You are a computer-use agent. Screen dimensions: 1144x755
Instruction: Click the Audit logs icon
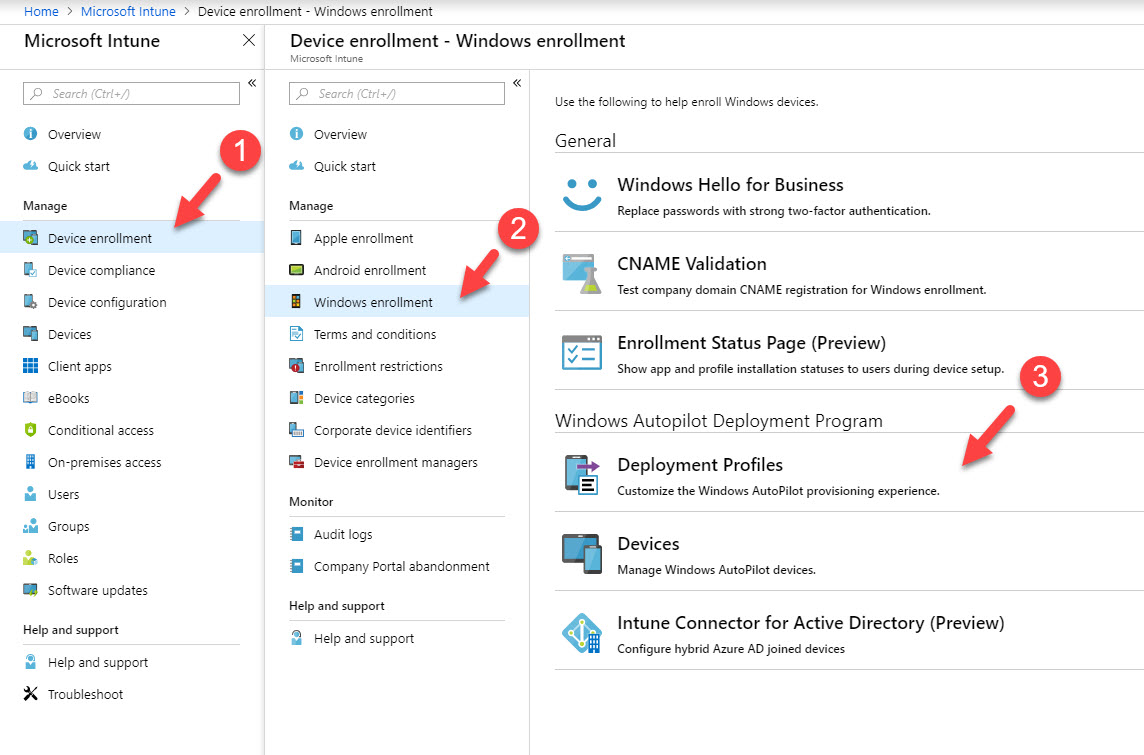coord(296,534)
